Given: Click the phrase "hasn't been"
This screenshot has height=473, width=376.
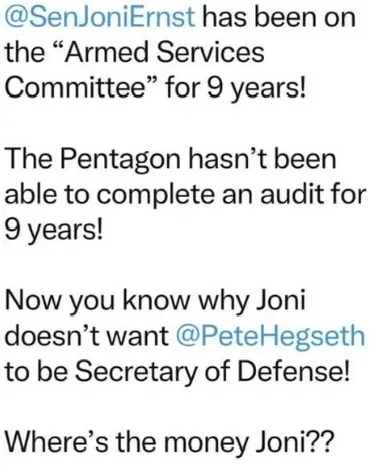Looking at the screenshot, I should coord(262,158).
